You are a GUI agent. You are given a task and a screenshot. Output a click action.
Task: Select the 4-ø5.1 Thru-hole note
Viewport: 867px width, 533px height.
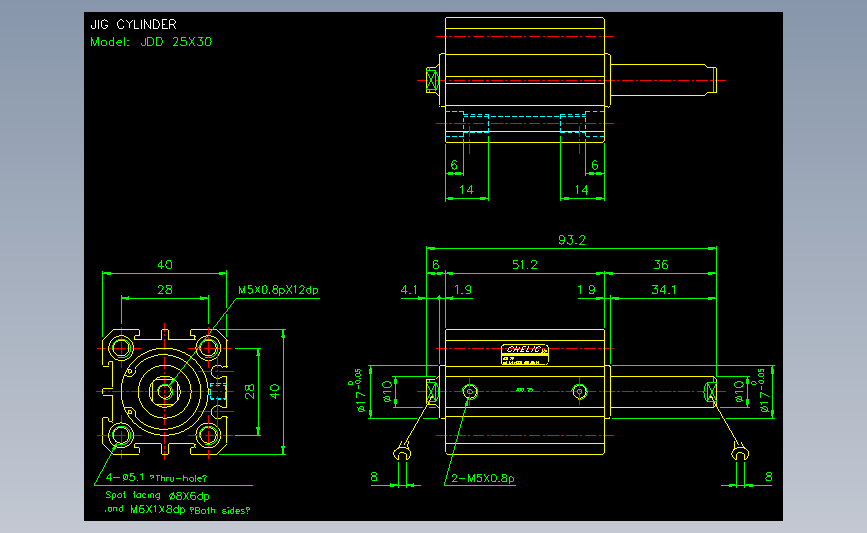pos(156,478)
